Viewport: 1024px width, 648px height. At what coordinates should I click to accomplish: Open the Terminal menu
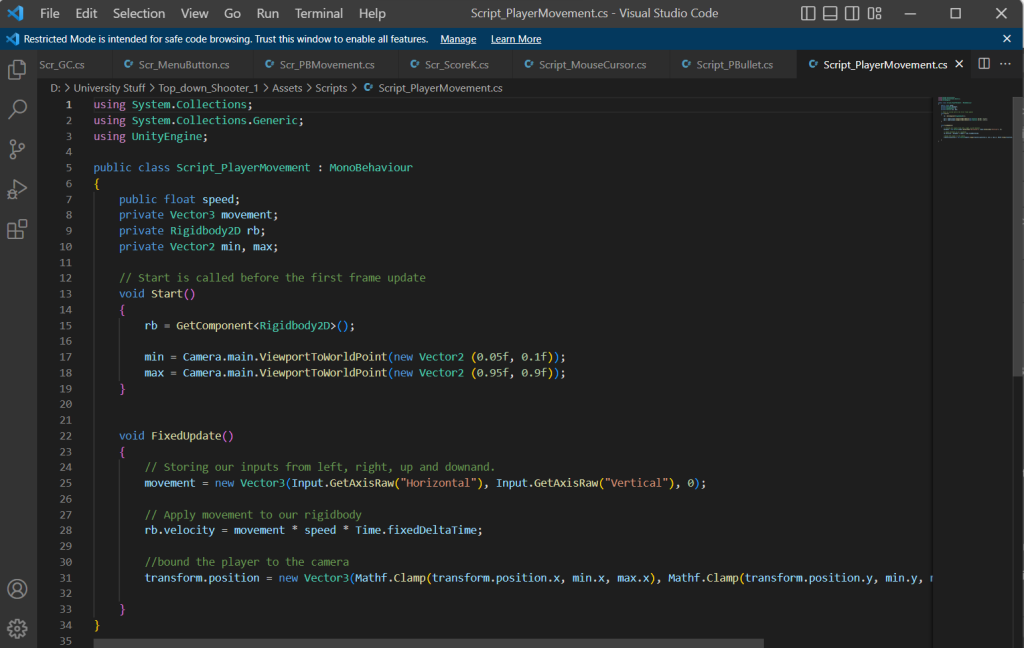click(319, 14)
